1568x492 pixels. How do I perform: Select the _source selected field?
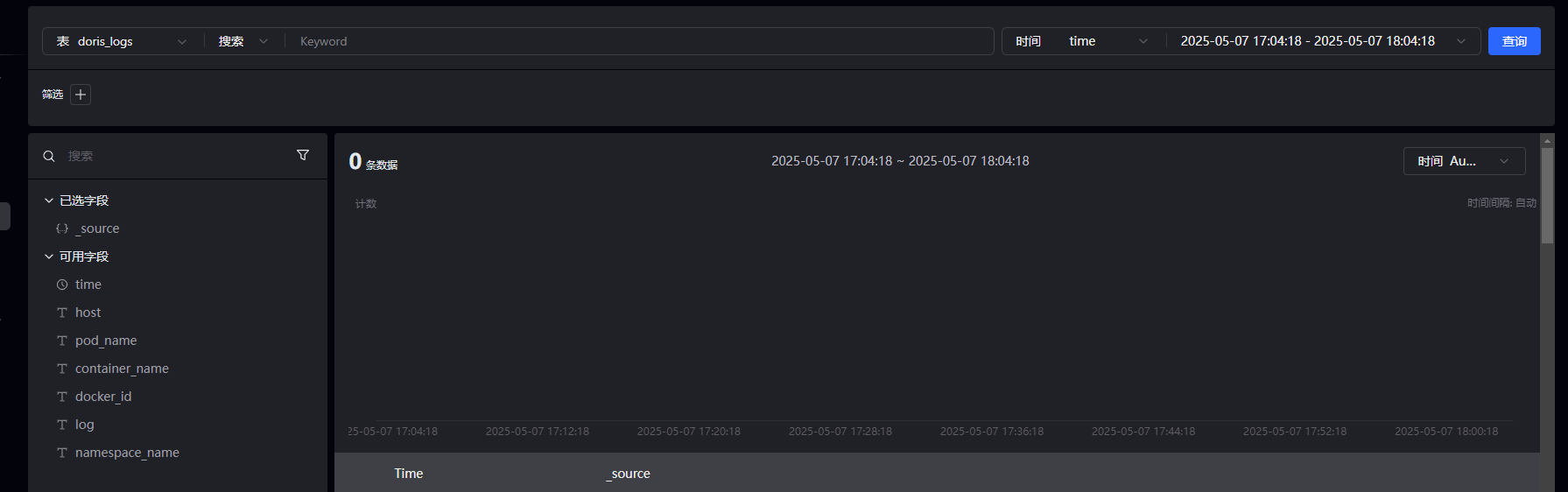(x=97, y=228)
